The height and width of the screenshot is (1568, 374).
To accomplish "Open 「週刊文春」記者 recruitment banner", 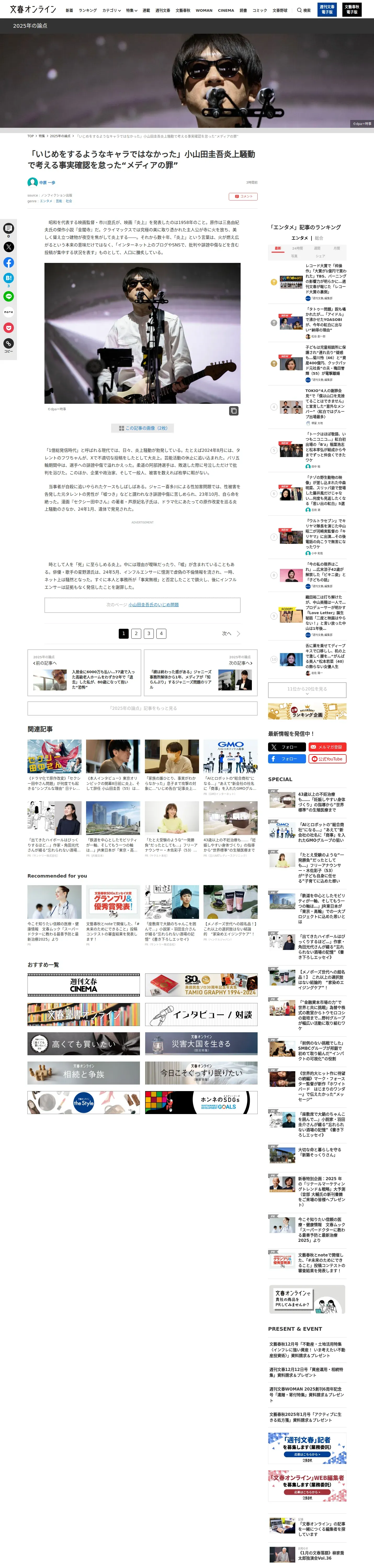I will click(307, 1448).
